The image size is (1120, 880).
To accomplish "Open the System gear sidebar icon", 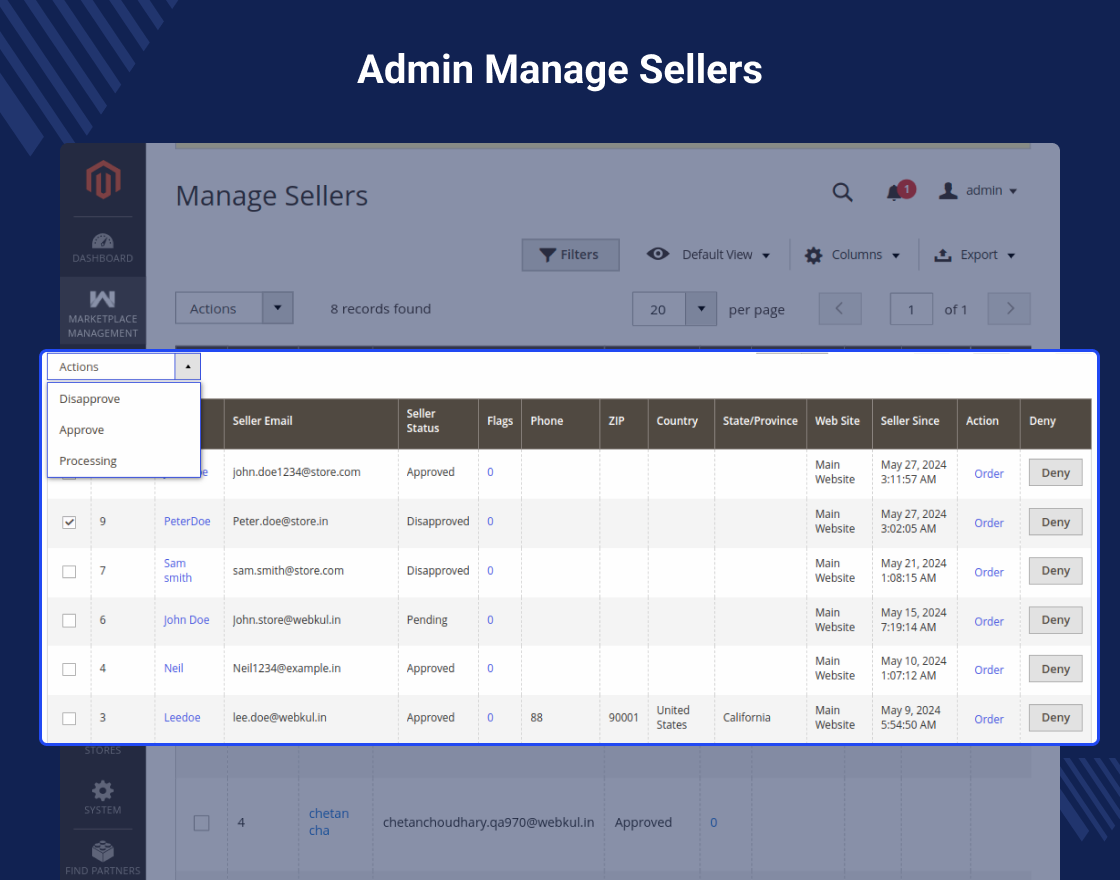I will click(x=103, y=797).
